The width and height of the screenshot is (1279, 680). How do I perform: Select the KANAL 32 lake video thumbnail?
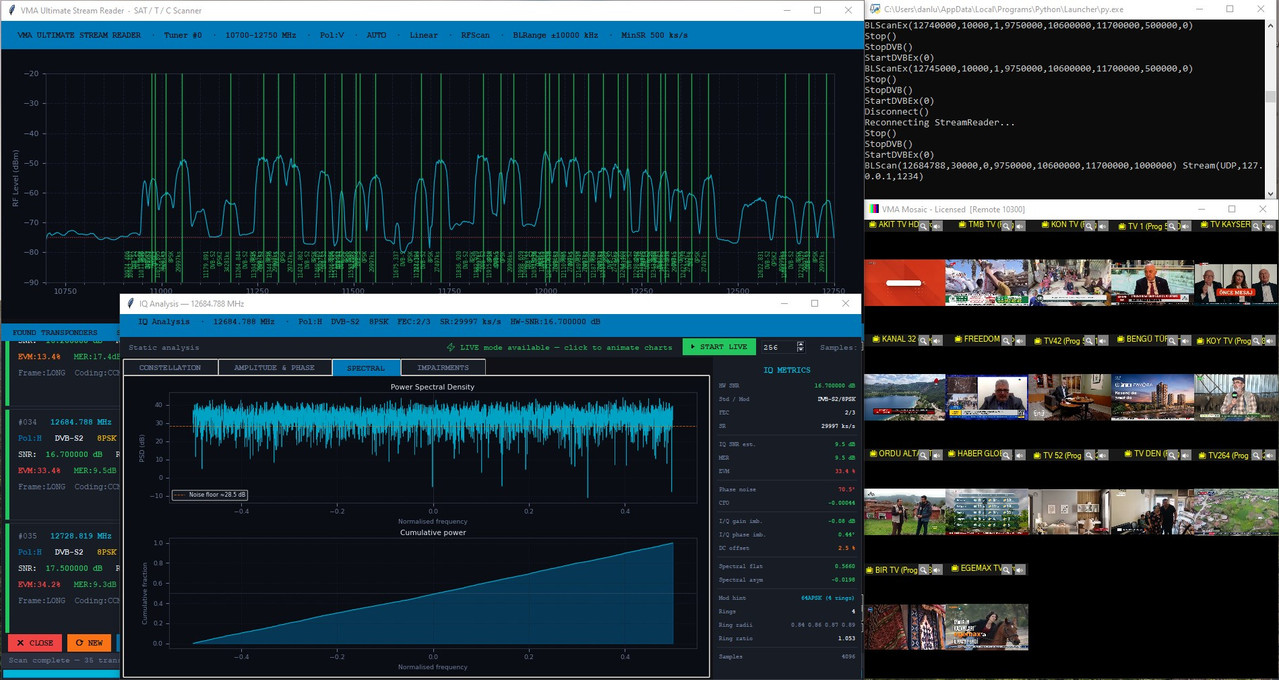[905, 397]
